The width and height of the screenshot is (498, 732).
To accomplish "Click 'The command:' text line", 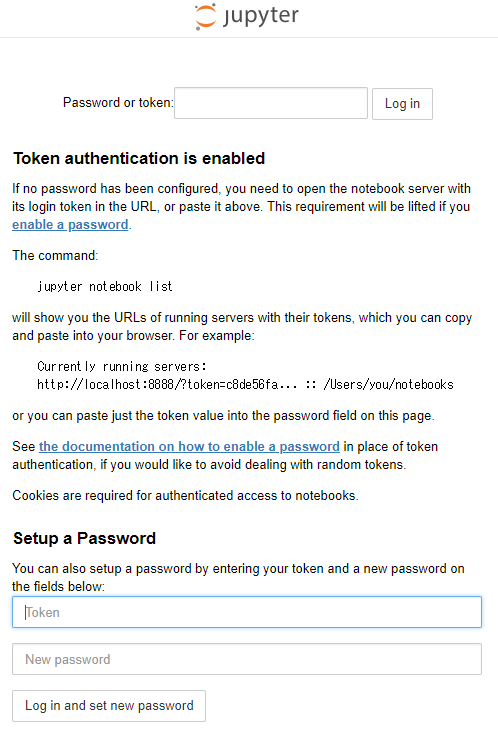I will click(x=55, y=255).
